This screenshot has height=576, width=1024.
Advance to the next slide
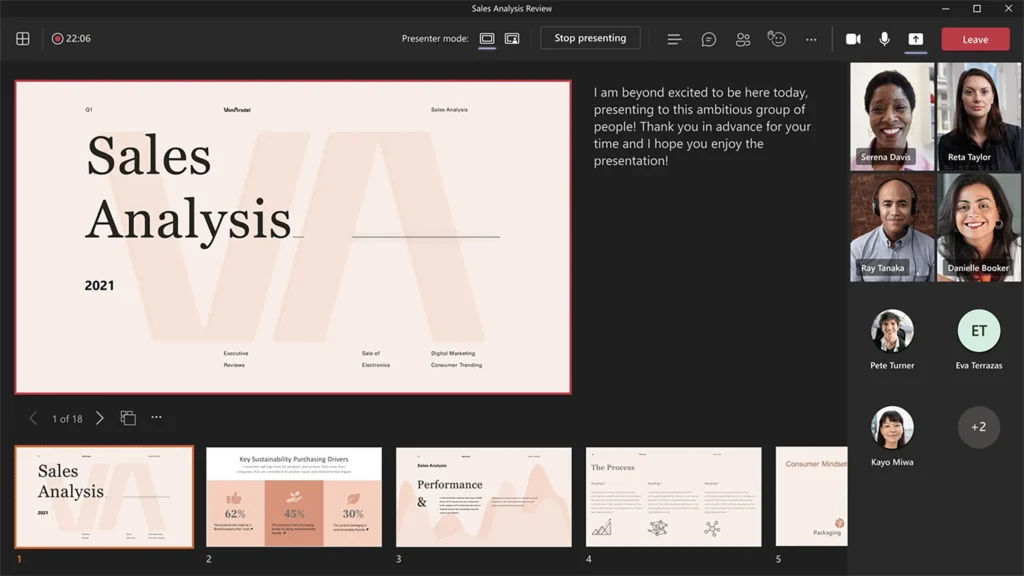99,418
